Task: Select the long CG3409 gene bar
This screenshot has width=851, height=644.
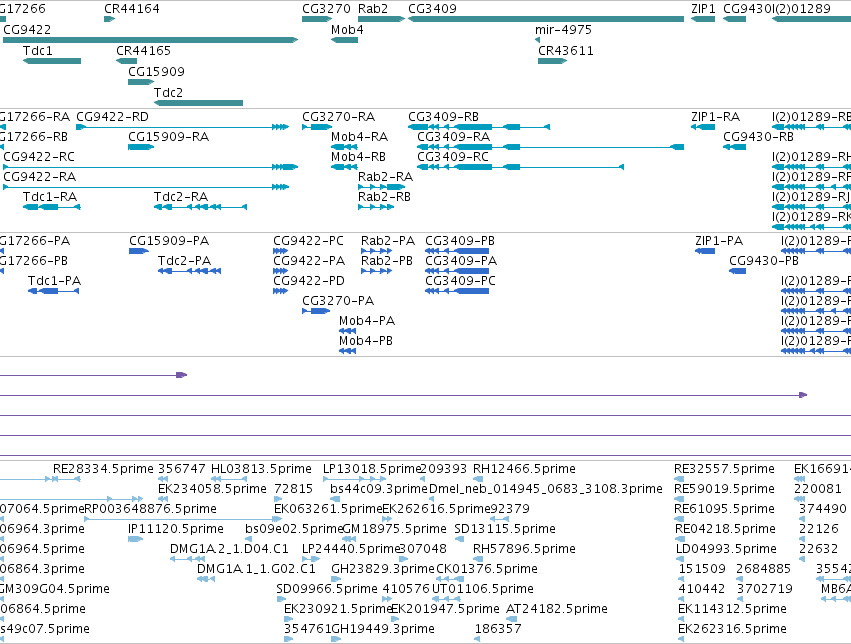Action: click(546, 19)
